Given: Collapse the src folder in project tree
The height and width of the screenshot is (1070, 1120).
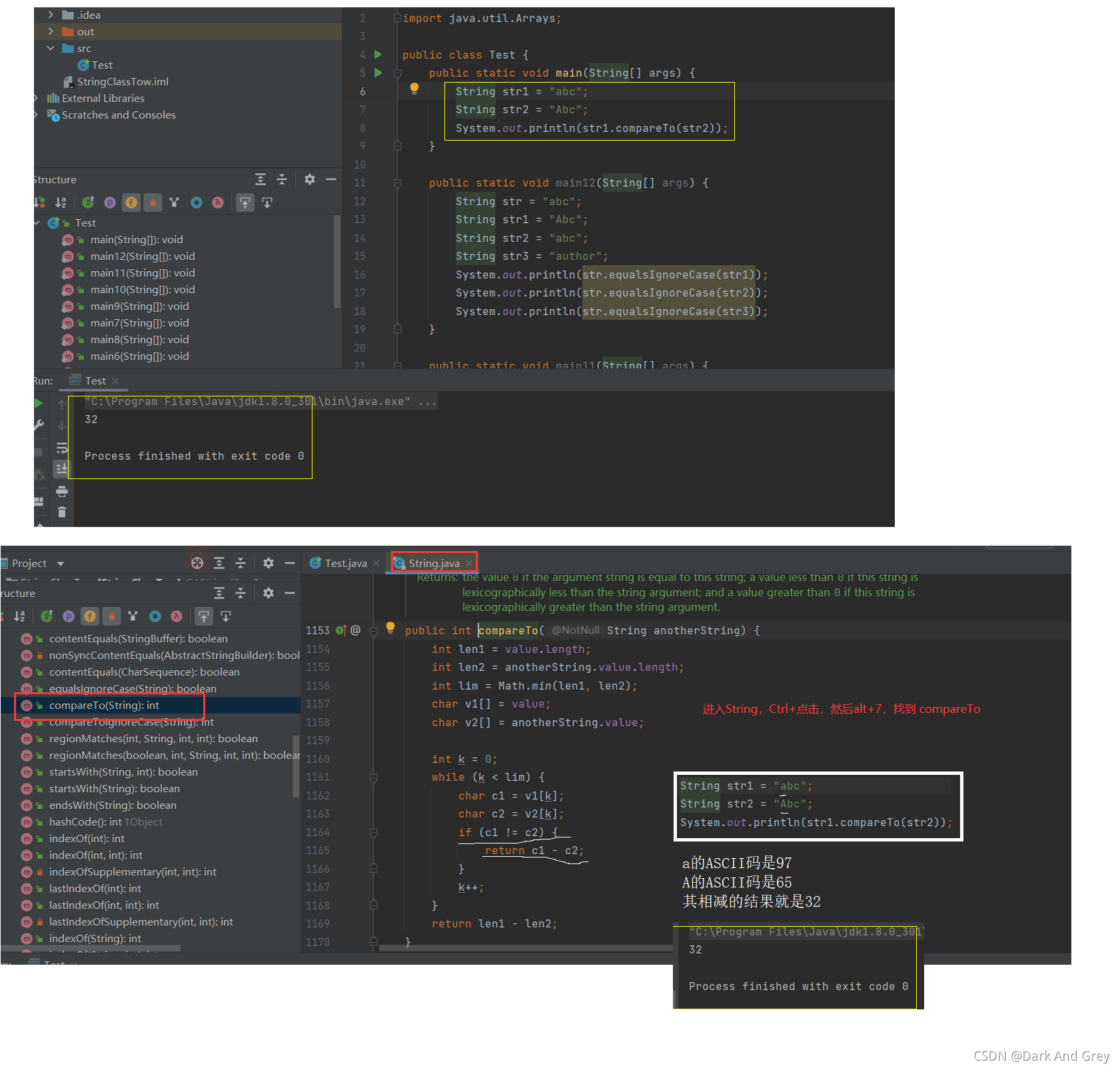Looking at the screenshot, I should click(51, 48).
